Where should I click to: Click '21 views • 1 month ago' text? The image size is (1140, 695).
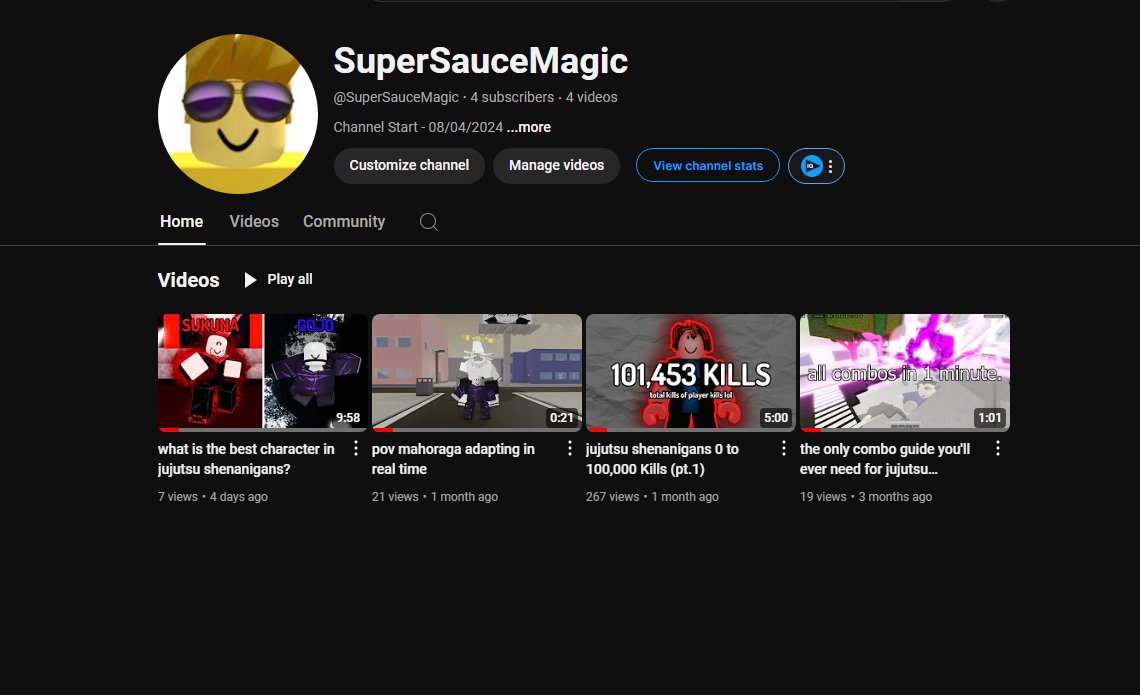coord(435,497)
